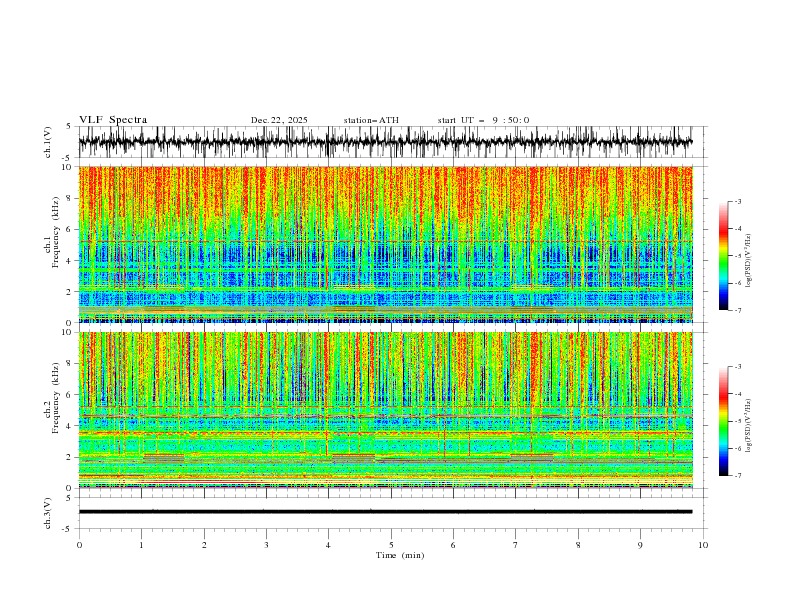Click the "ch.1(V)" axis label
792x612 pixels.
click(48, 142)
